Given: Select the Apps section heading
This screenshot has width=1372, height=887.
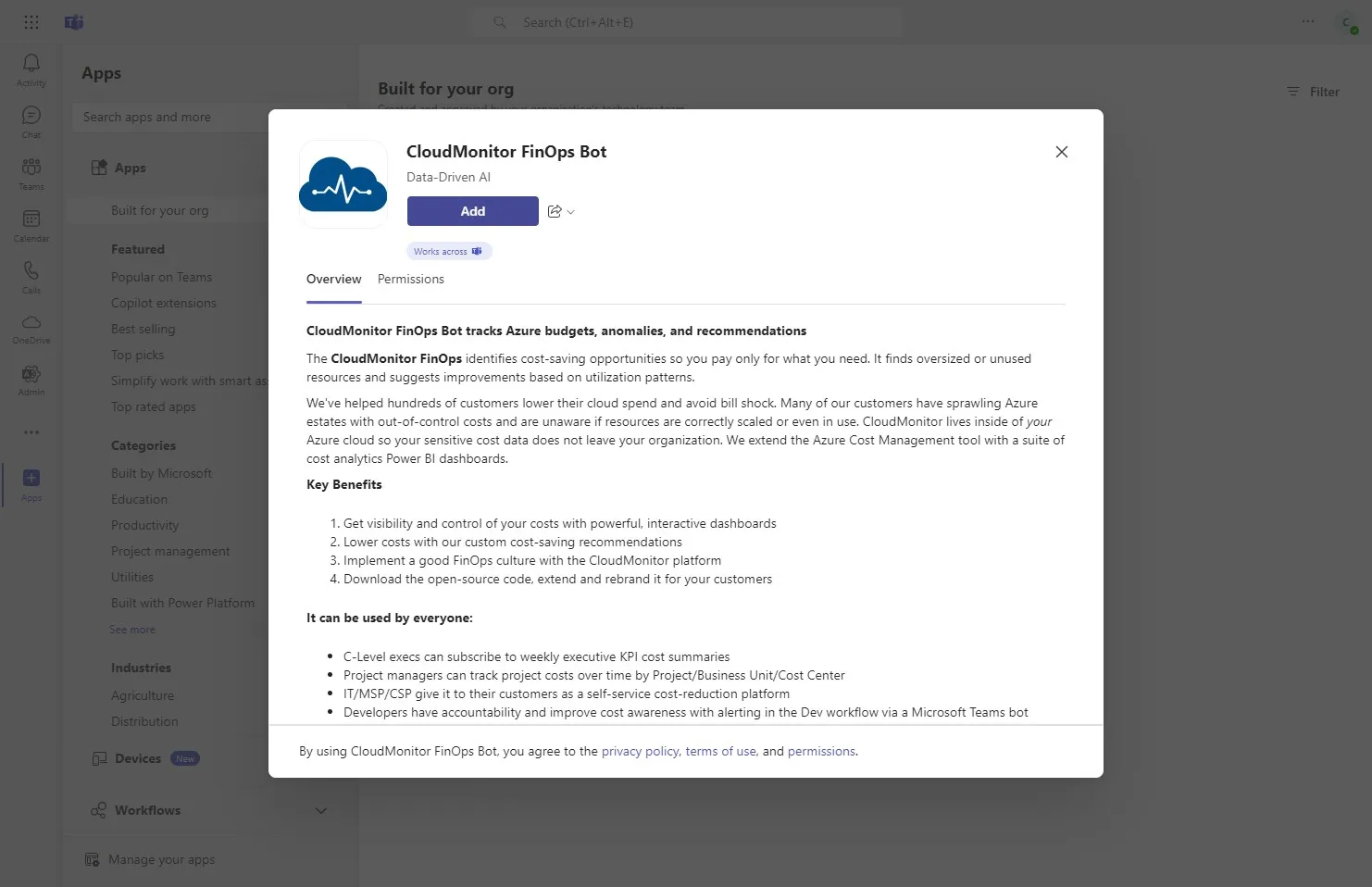Looking at the screenshot, I should coord(131,168).
